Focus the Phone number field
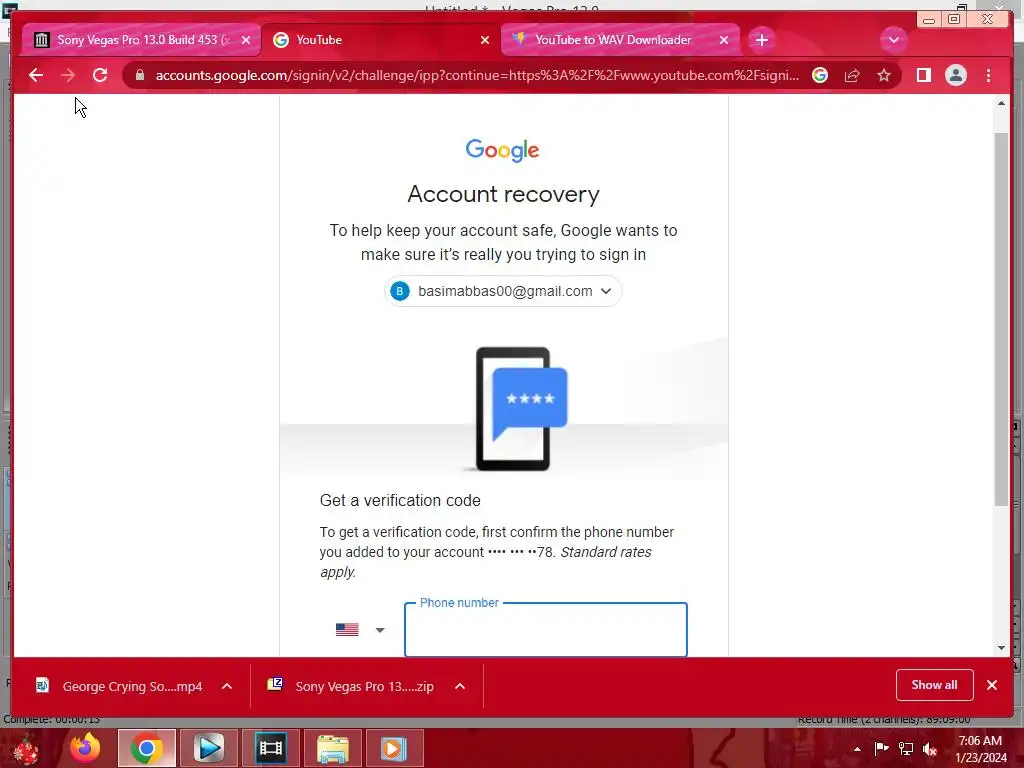Viewport: 1024px width, 768px height. pos(545,630)
